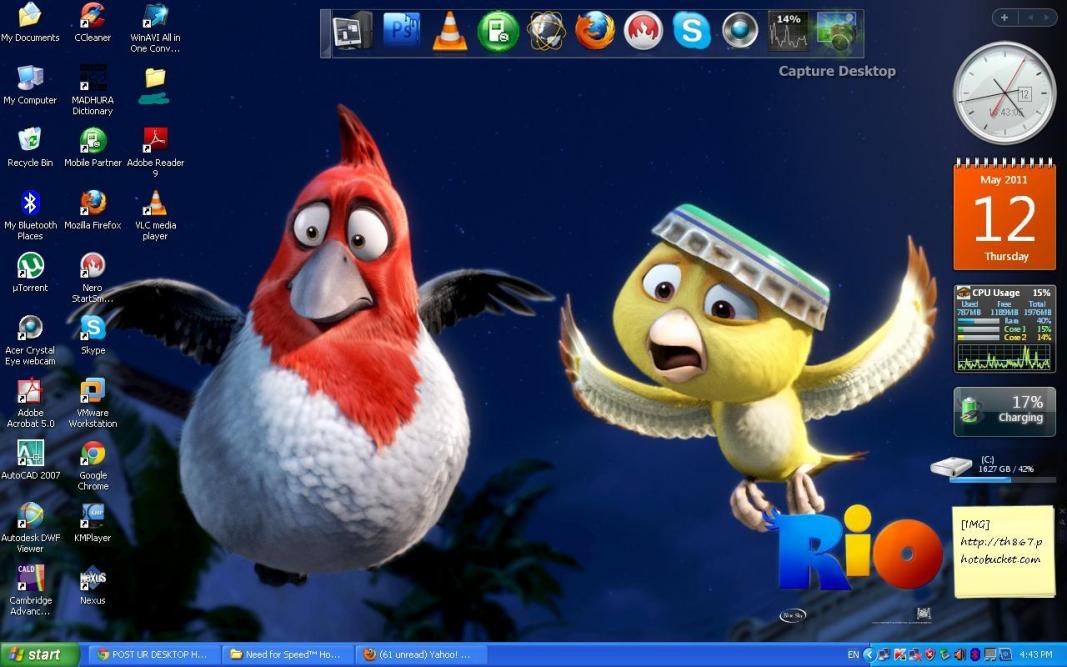Expand hidden system tray icons arrow

[868, 655]
